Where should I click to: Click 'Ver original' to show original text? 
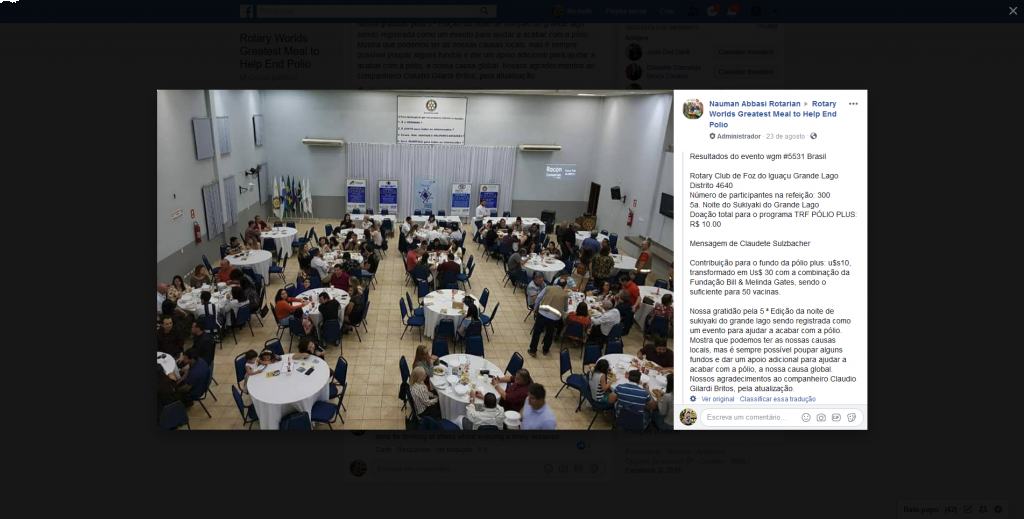[718, 399]
